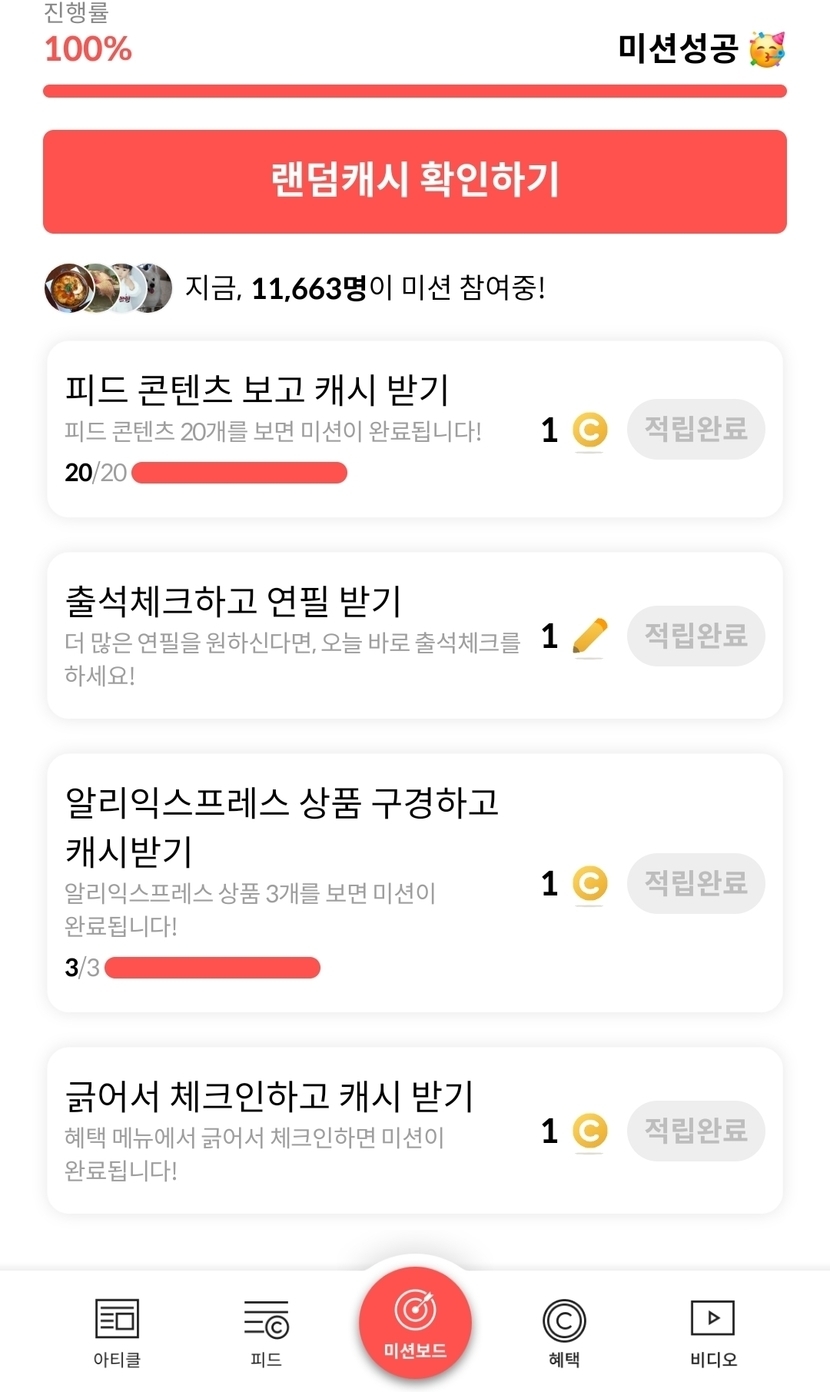Tap the coin icon for 알리익스프레스 mission

[590, 884]
